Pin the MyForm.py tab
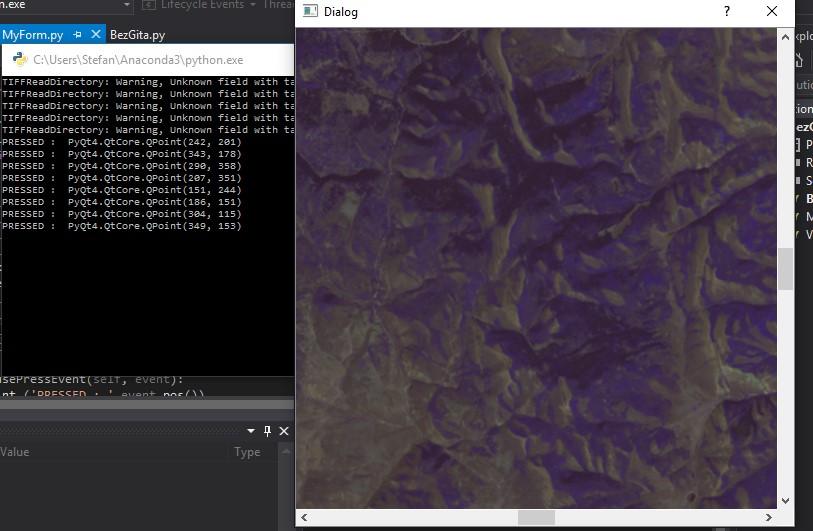This screenshot has width=813, height=531. (78, 35)
